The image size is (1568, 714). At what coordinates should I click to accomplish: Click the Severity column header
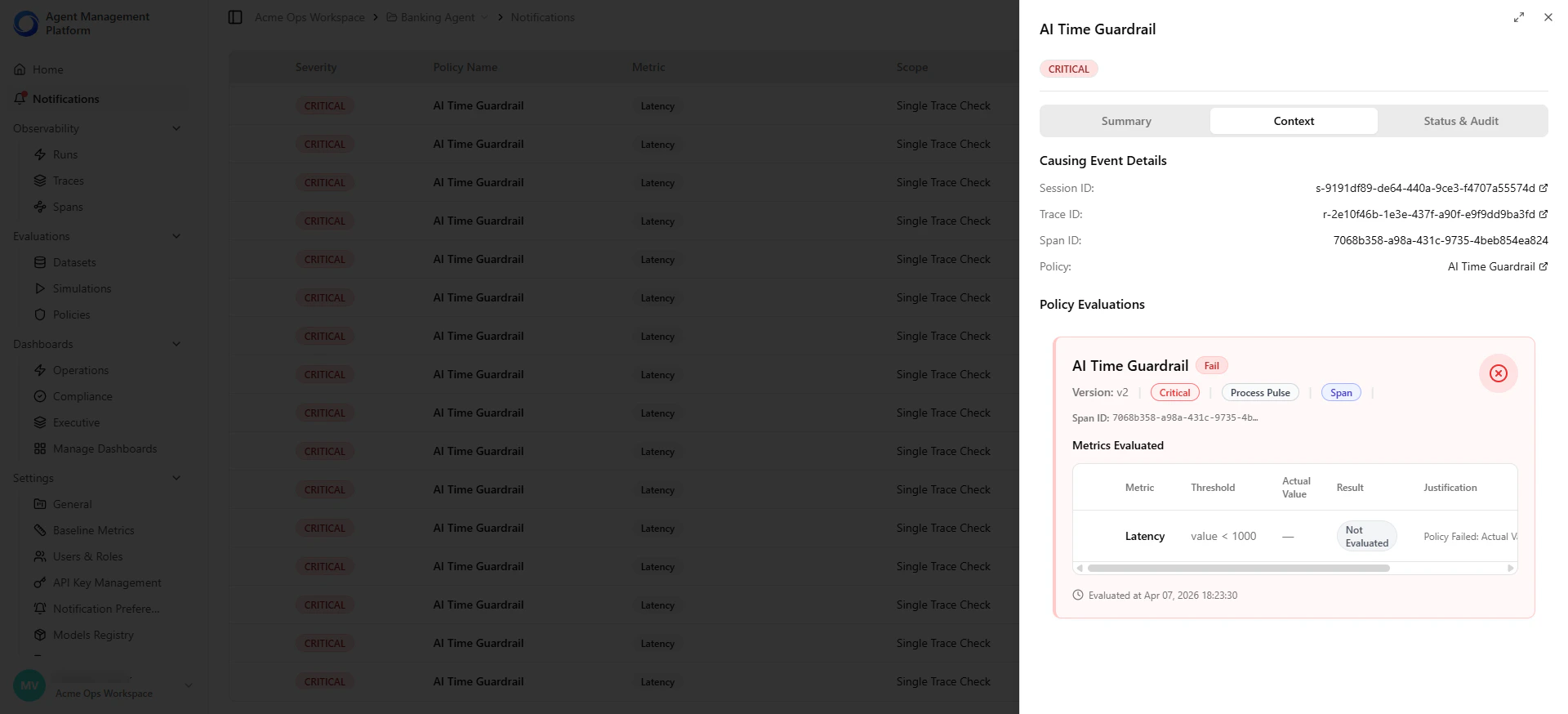click(316, 67)
